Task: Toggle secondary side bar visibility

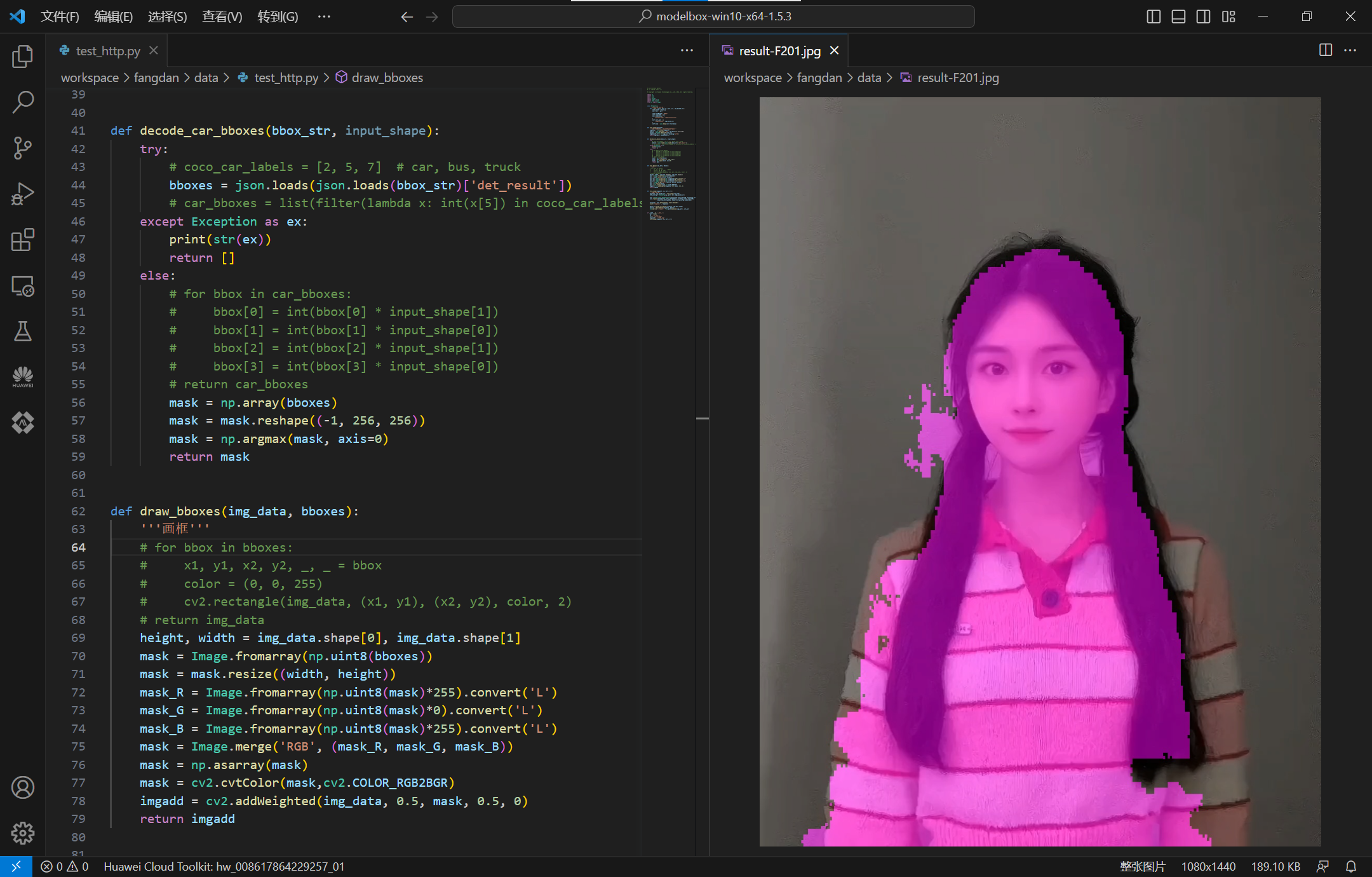Action: pyautogui.click(x=1203, y=17)
